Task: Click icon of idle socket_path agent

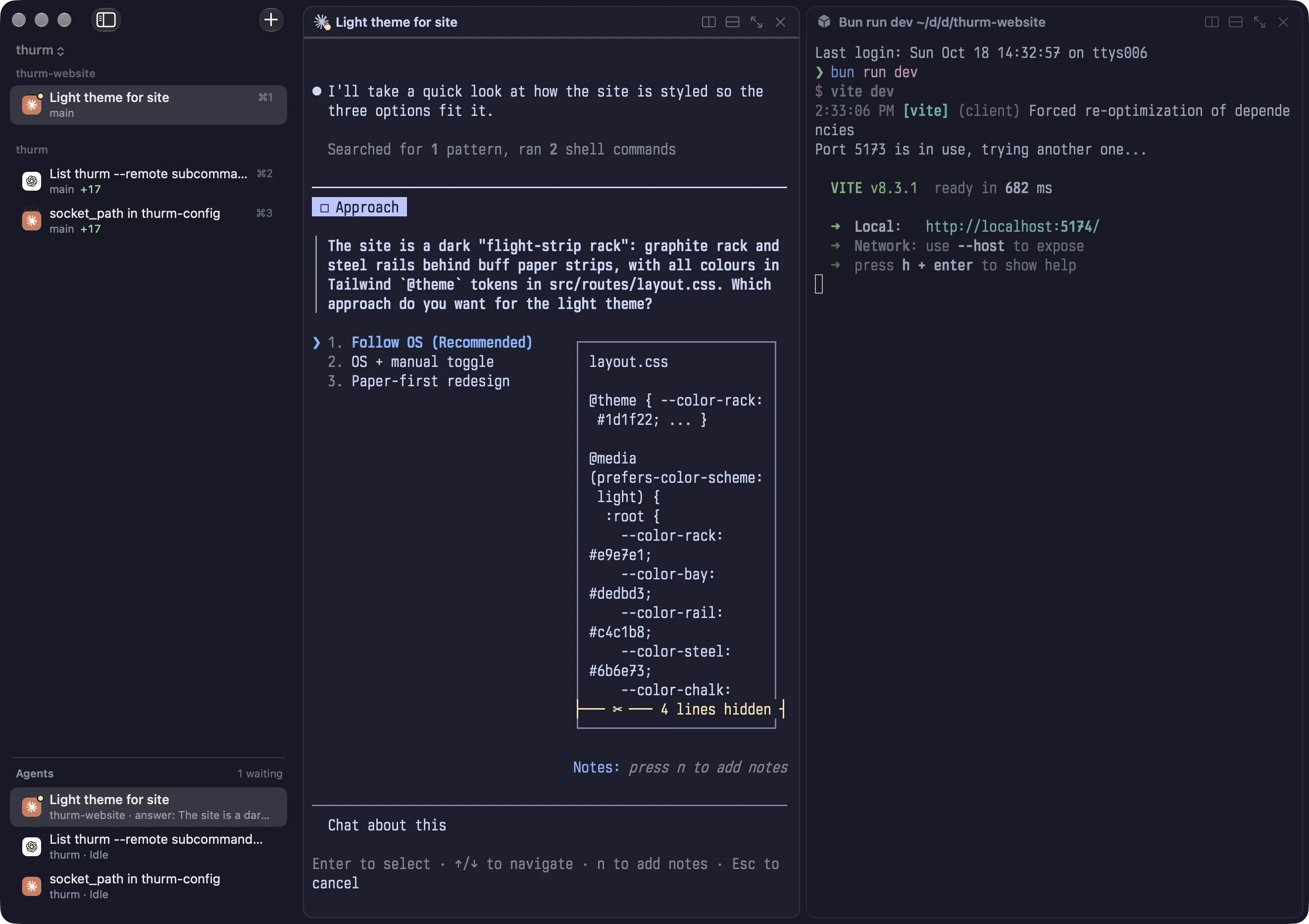Action: pos(31,886)
